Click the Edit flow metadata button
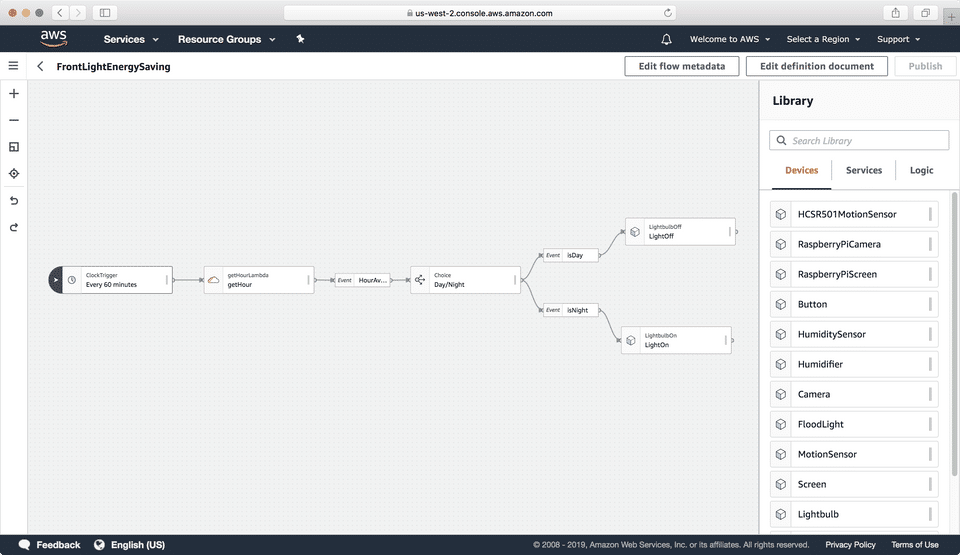Image resolution: width=960 pixels, height=555 pixels. click(x=681, y=66)
